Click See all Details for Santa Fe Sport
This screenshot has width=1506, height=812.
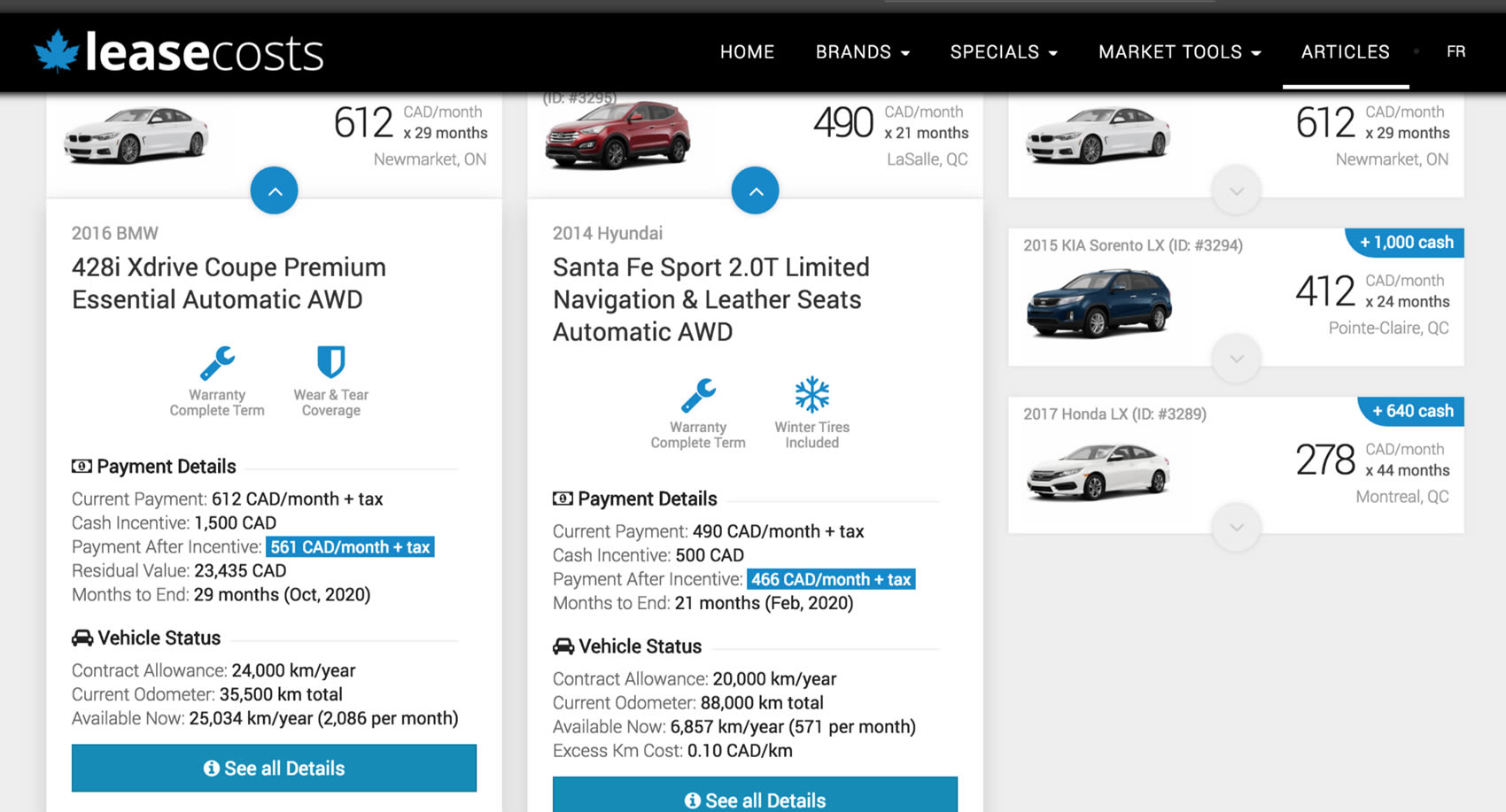pos(755,794)
